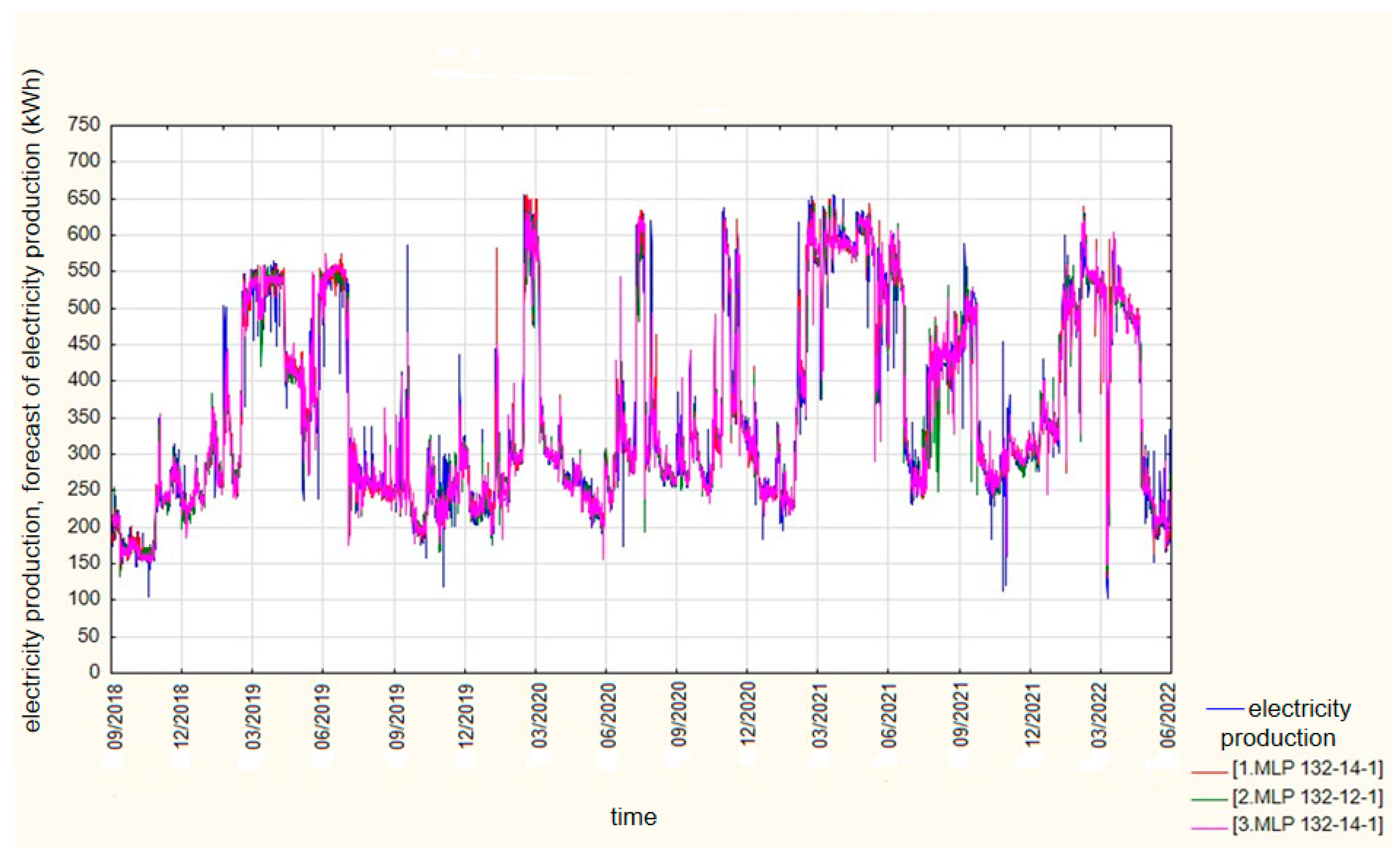1400x856 pixels.
Task: Select the [3.MLP 132-14-1] legend text
Action: (x=1307, y=825)
